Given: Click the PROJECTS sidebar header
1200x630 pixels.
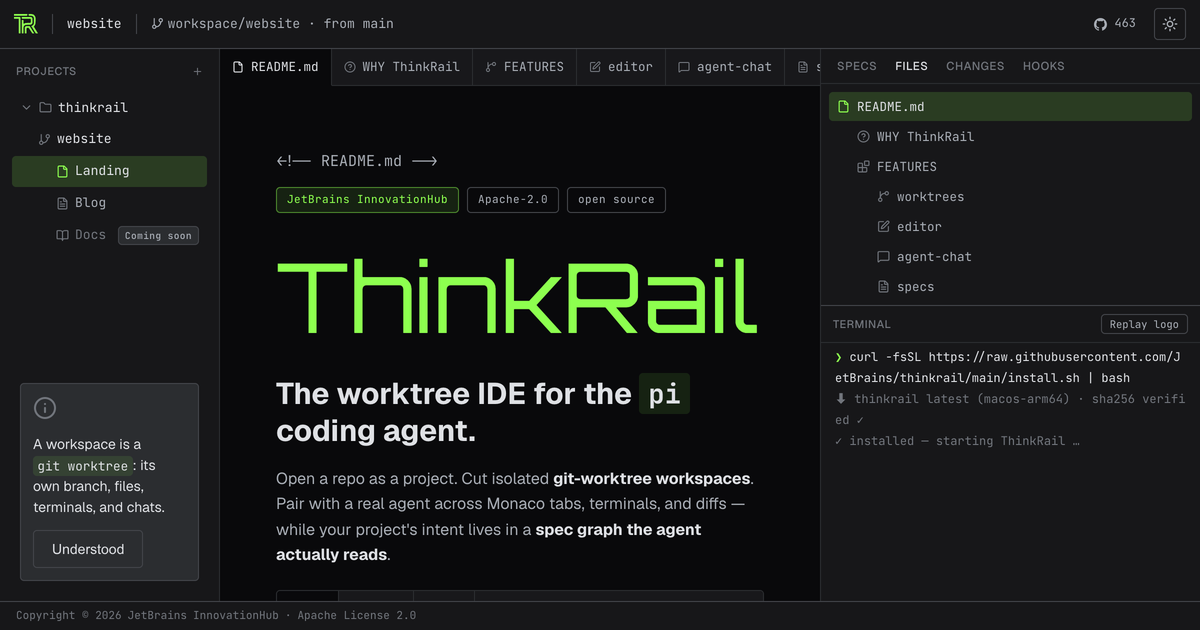Looking at the screenshot, I should tap(46, 71).
